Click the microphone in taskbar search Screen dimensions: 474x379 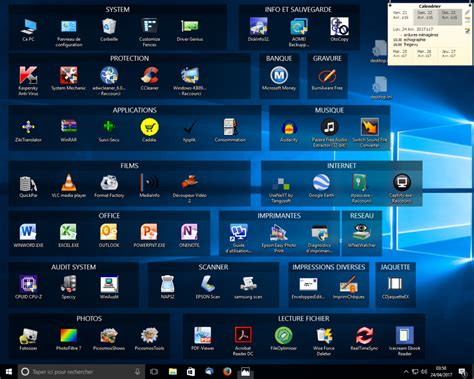(x=137, y=372)
